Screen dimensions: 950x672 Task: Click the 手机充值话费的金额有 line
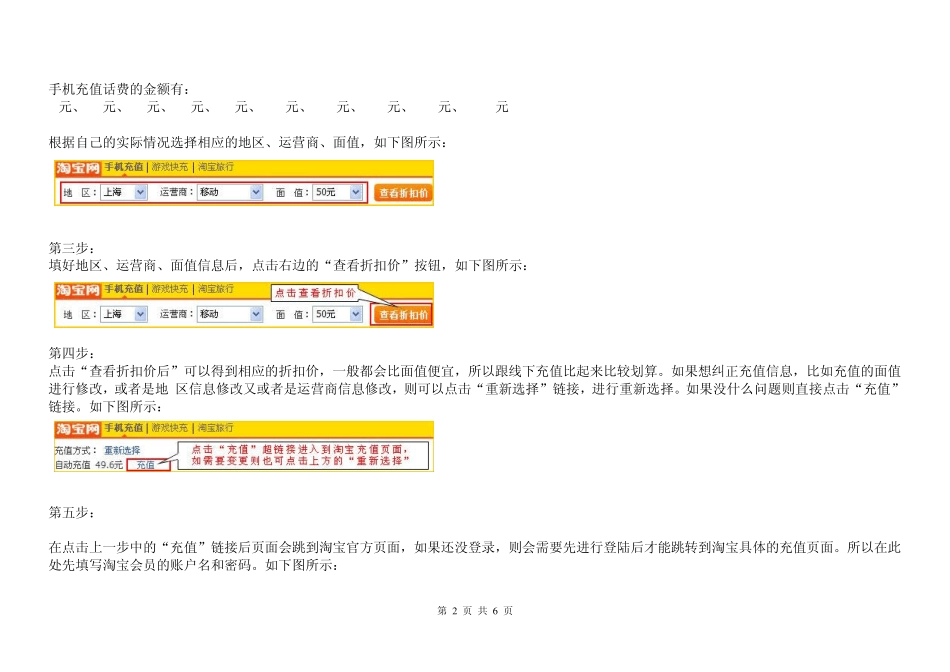click(119, 89)
